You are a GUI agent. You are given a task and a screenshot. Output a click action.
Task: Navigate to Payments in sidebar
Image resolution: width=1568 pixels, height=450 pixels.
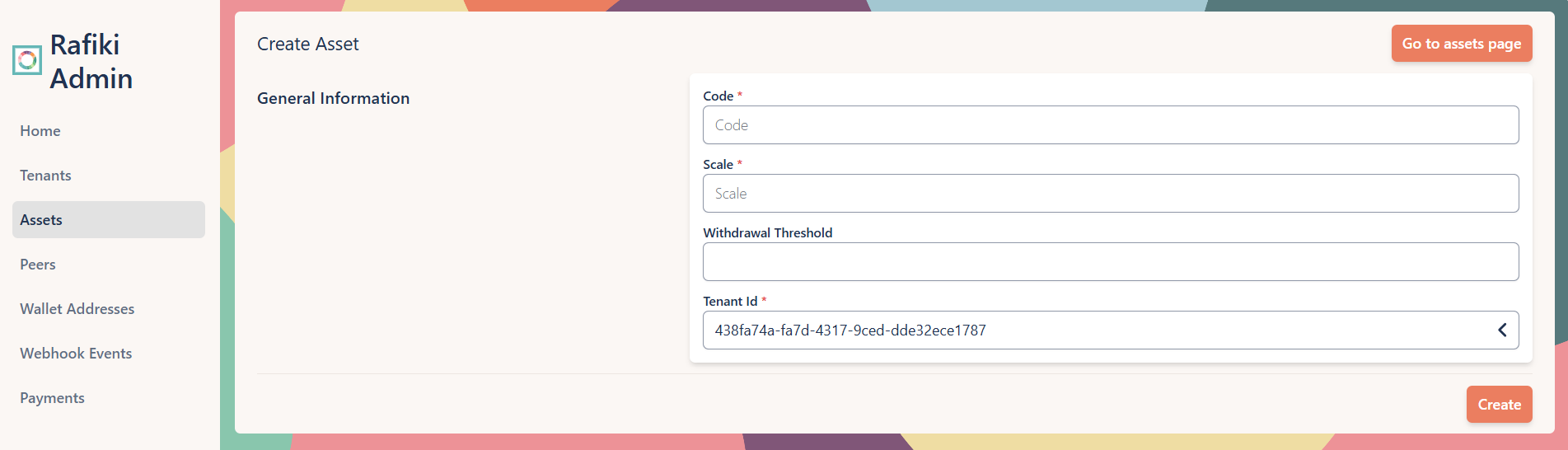[x=52, y=398]
